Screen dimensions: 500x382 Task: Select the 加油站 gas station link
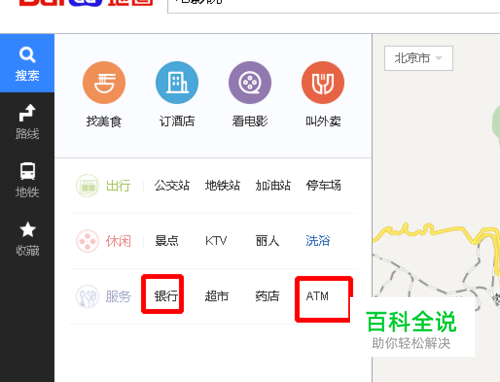click(273, 185)
